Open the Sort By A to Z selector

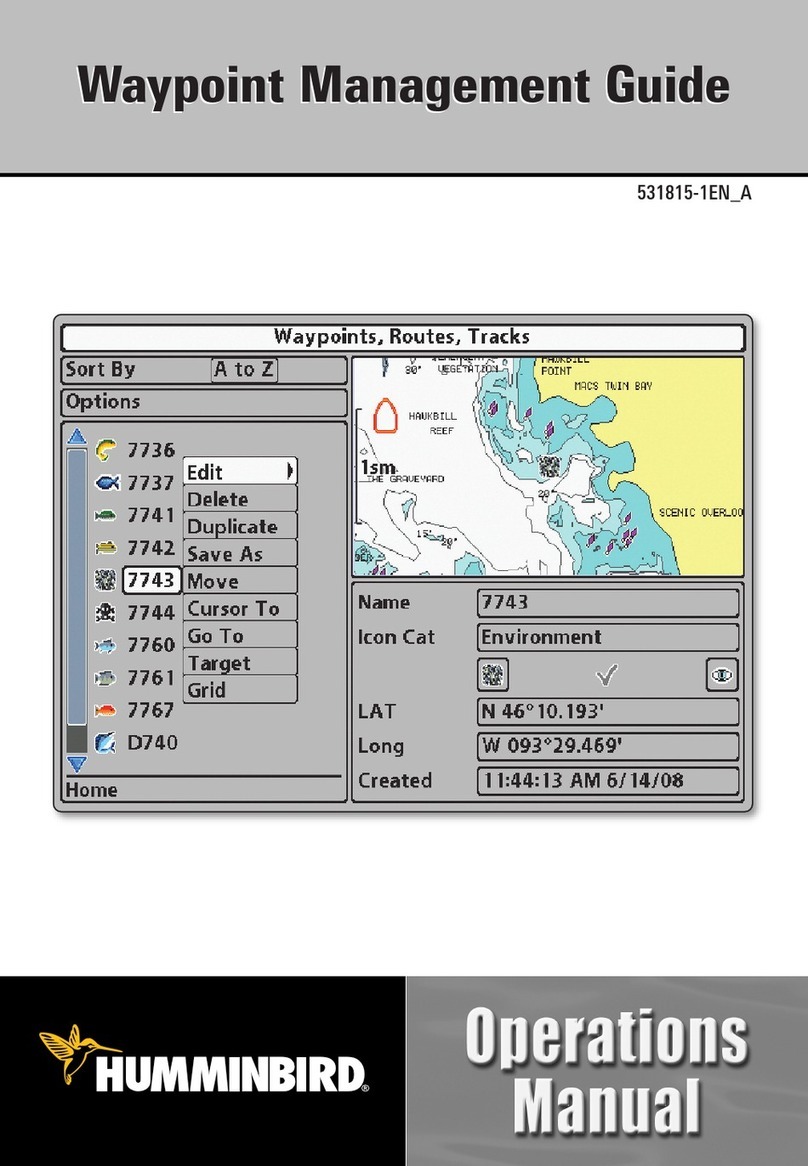(x=244, y=370)
